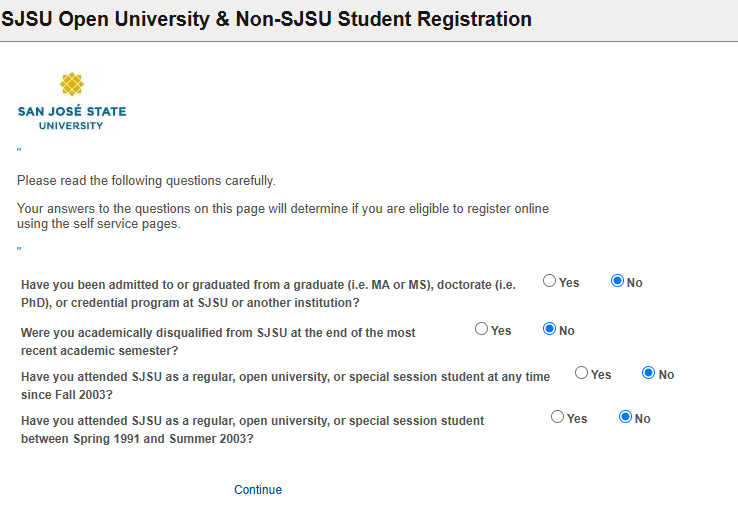The height and width of the screenshot is (509, 738).
Task: Mark Yes for attended since Fall 2003
Action: click(x=581, y=373)
